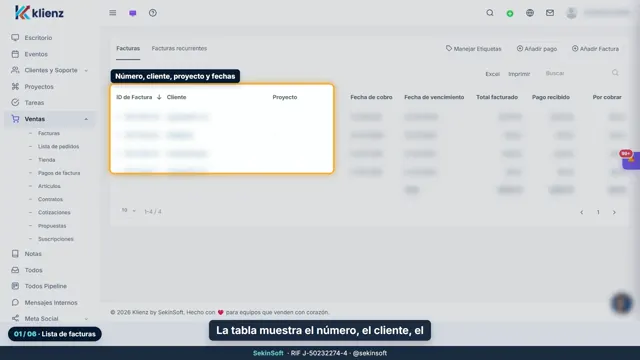Open the language globe icon

click(530, 13)
